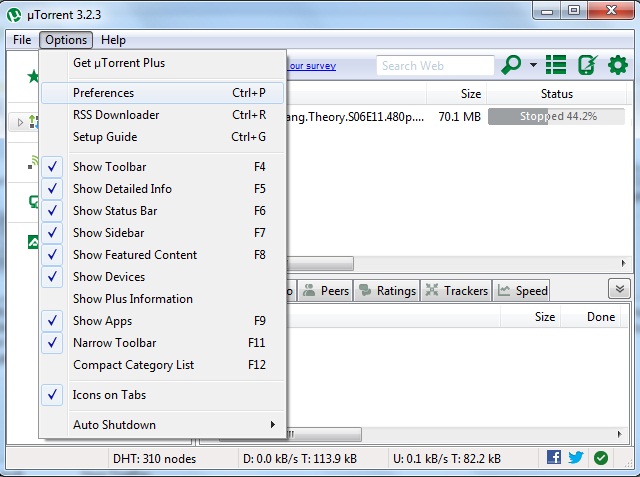Sort torrents by Status column header
The image size is (640, 477).
(x=557, y=94)
